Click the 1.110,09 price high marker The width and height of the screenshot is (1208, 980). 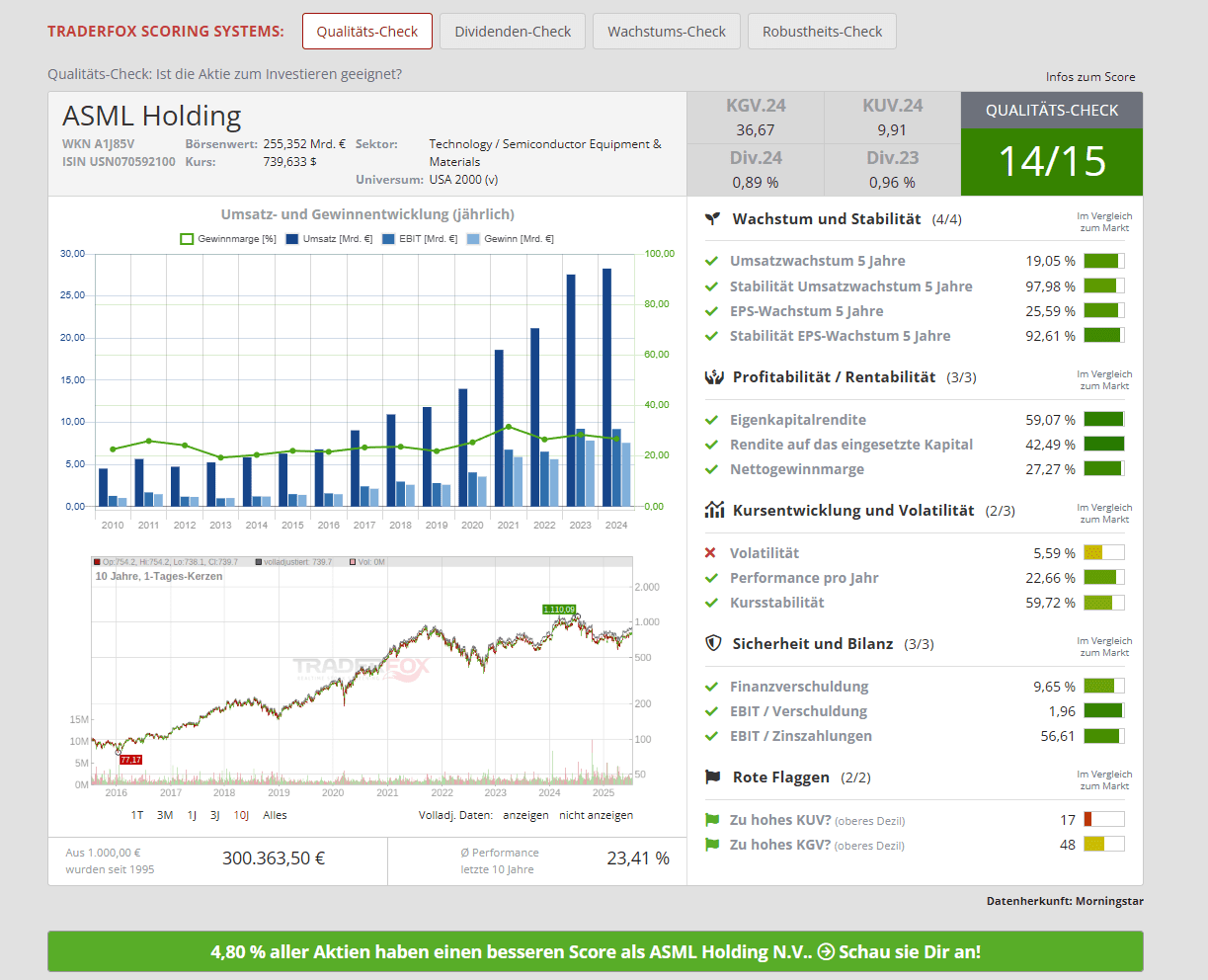point(558,610)
